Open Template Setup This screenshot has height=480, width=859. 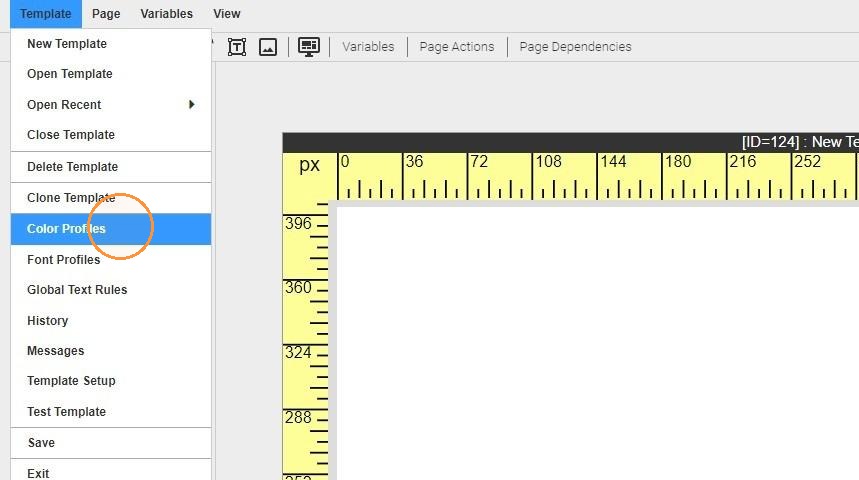pos(111,381)
